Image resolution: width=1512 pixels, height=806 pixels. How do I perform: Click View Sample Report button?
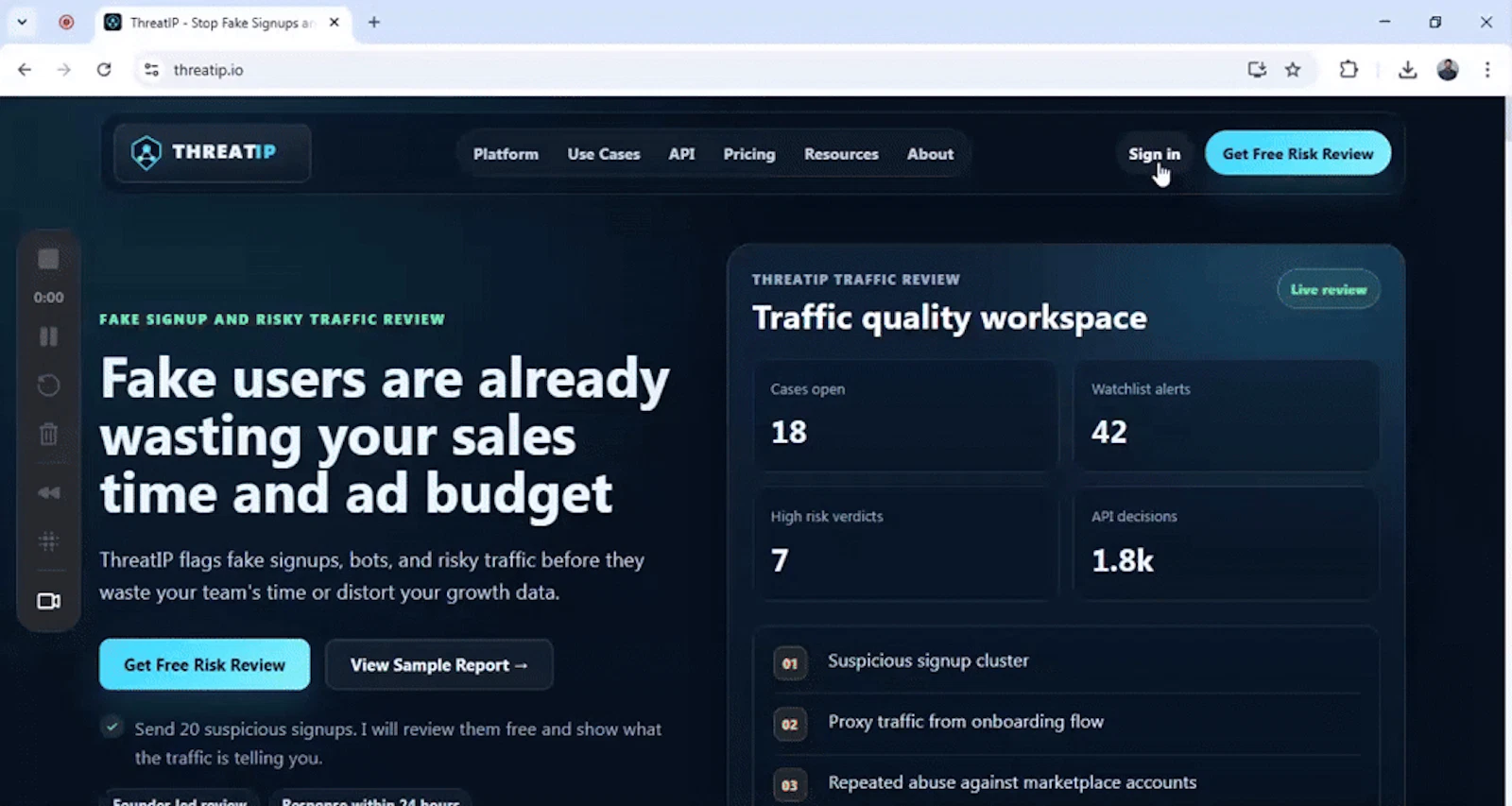coord(438,664)
